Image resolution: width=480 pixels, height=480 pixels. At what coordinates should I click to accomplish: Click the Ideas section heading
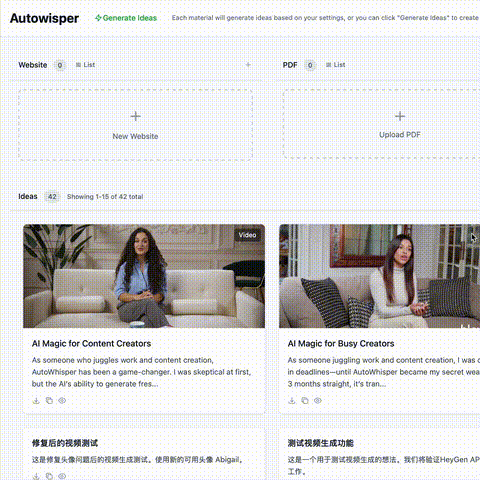click(x=28, y=196)
